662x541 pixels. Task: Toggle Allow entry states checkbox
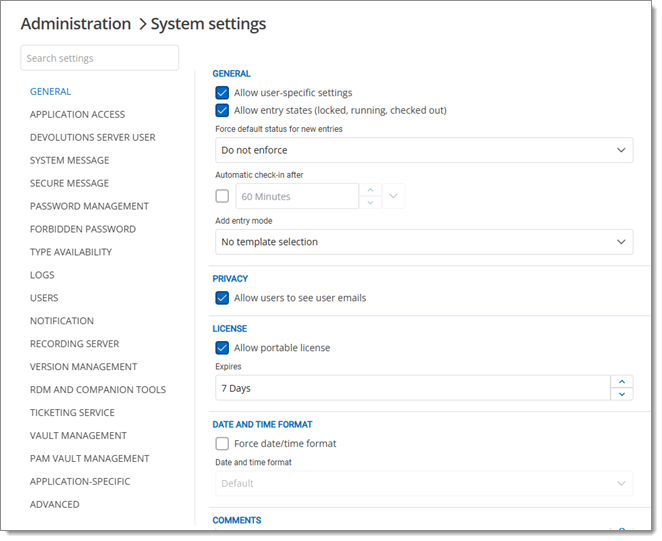[222, 110]
